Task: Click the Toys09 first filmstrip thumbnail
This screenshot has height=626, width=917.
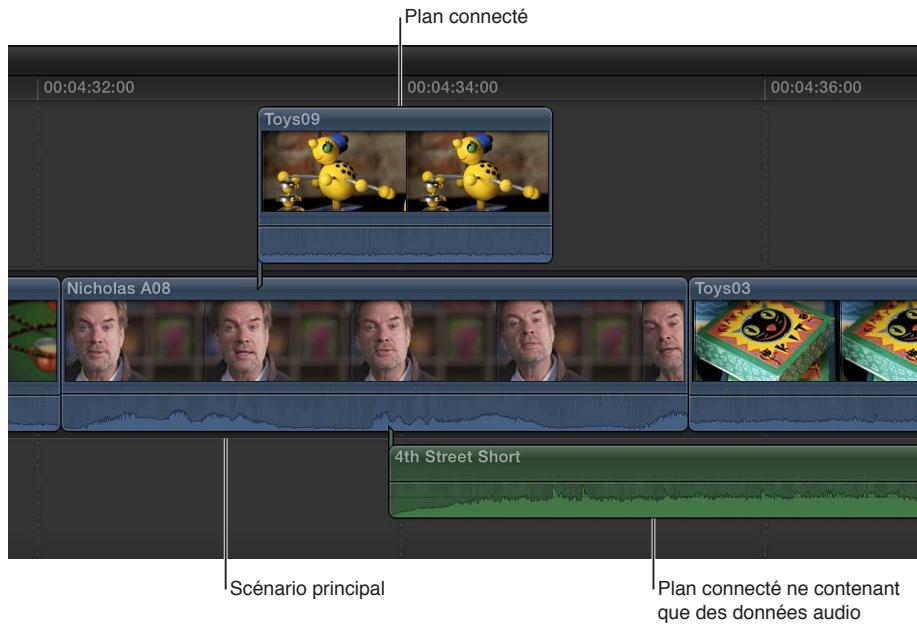Action: click(x=334, y=171)
